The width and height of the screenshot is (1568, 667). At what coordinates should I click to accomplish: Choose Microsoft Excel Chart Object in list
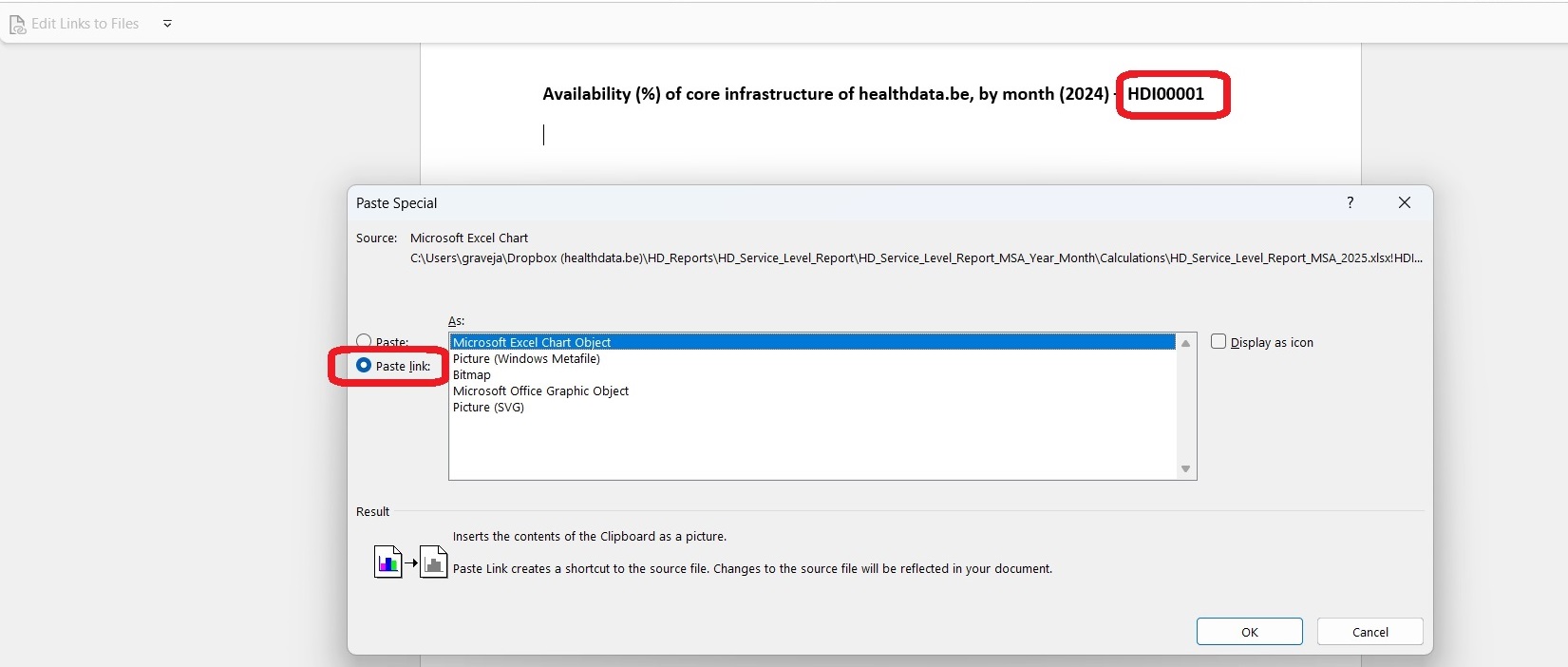pos(532,342)
